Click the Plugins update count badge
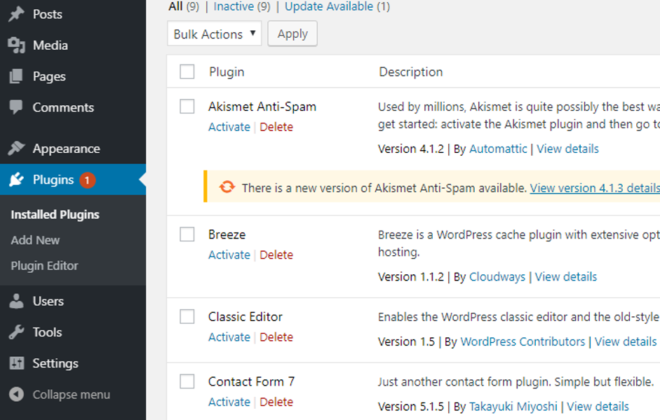660x420 pixels. click(x=87, y=180)
